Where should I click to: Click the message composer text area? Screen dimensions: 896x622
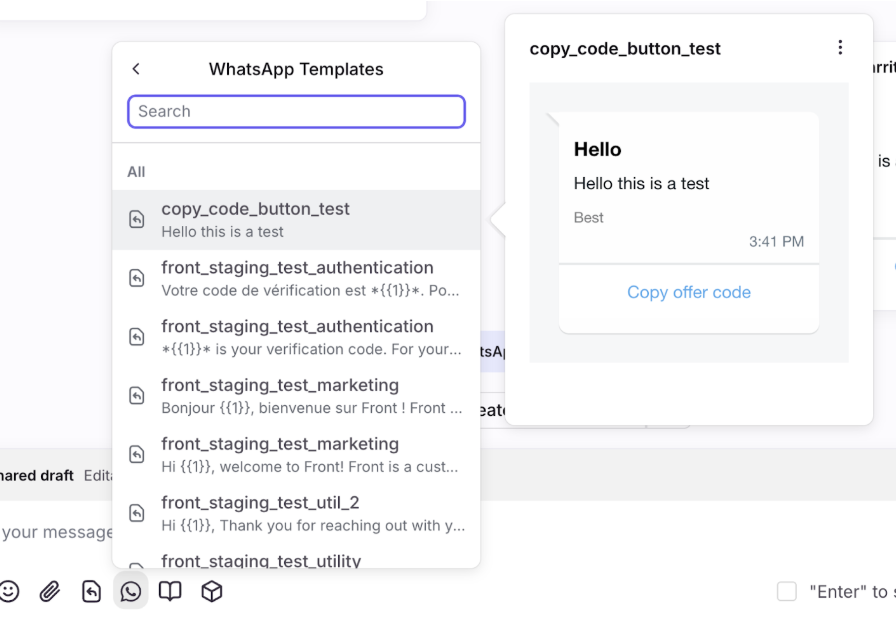56,532
